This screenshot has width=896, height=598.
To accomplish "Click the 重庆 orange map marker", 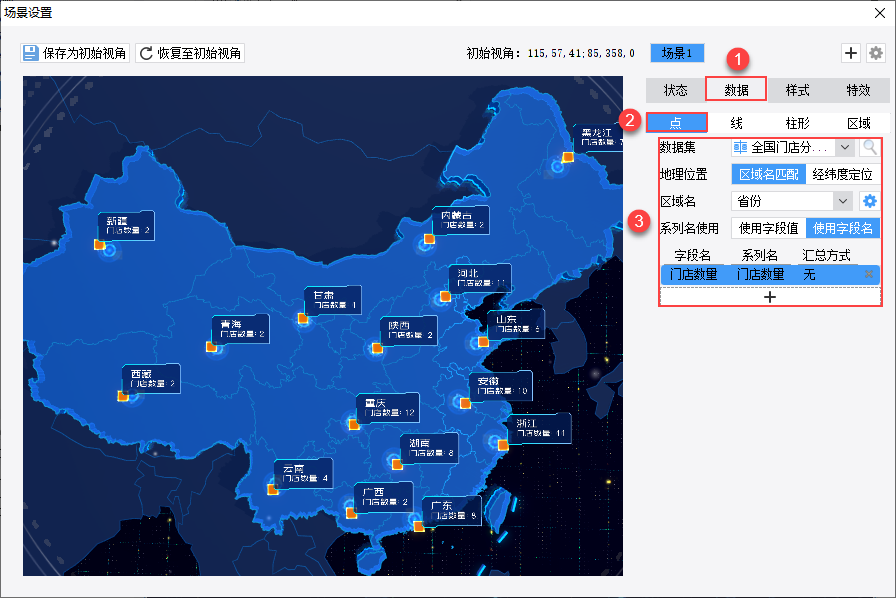I will pyautogui.click(x=354, y=425).
